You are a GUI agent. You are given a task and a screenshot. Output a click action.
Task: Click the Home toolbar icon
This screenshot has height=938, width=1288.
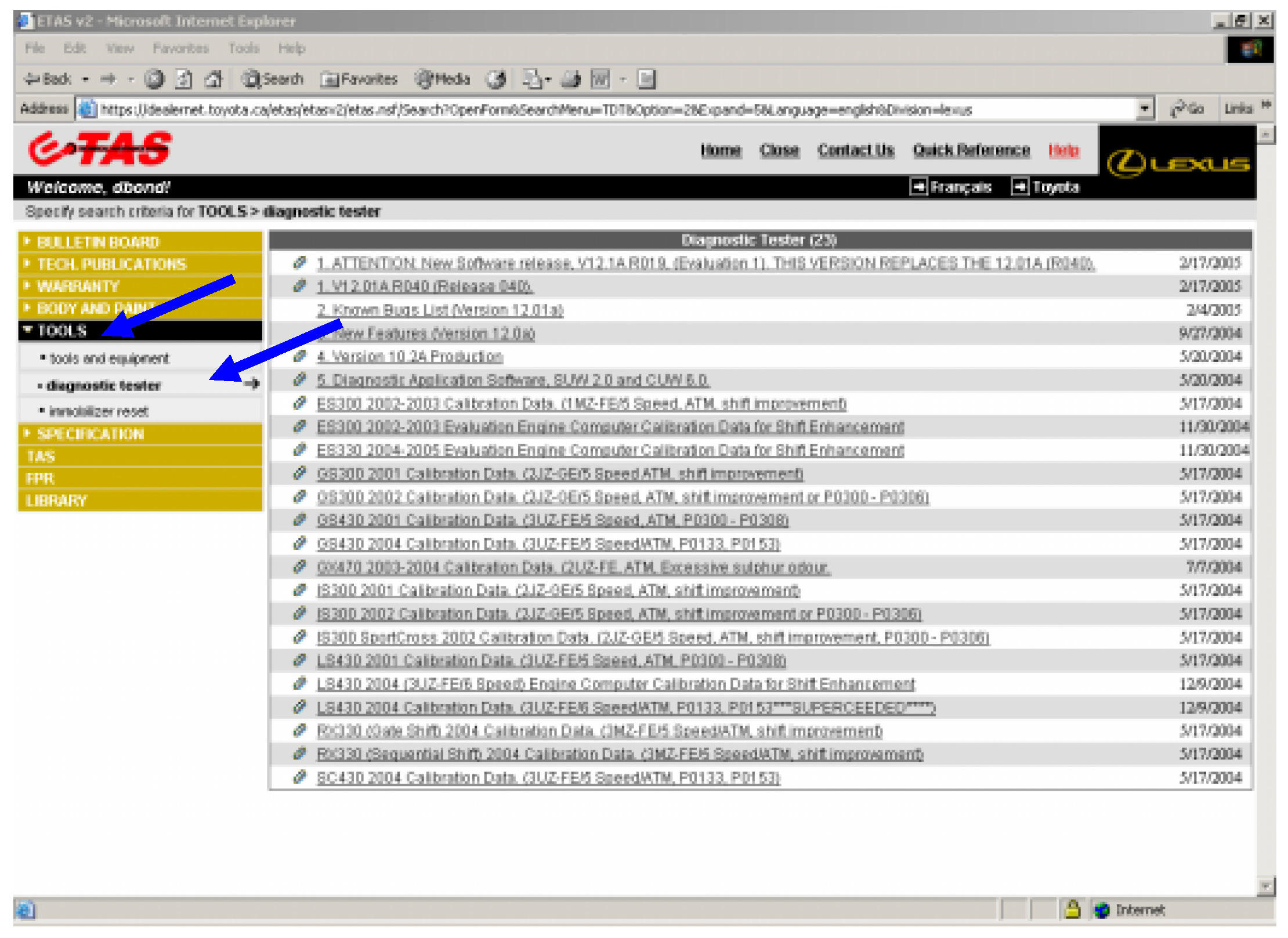tap(214, 79)
